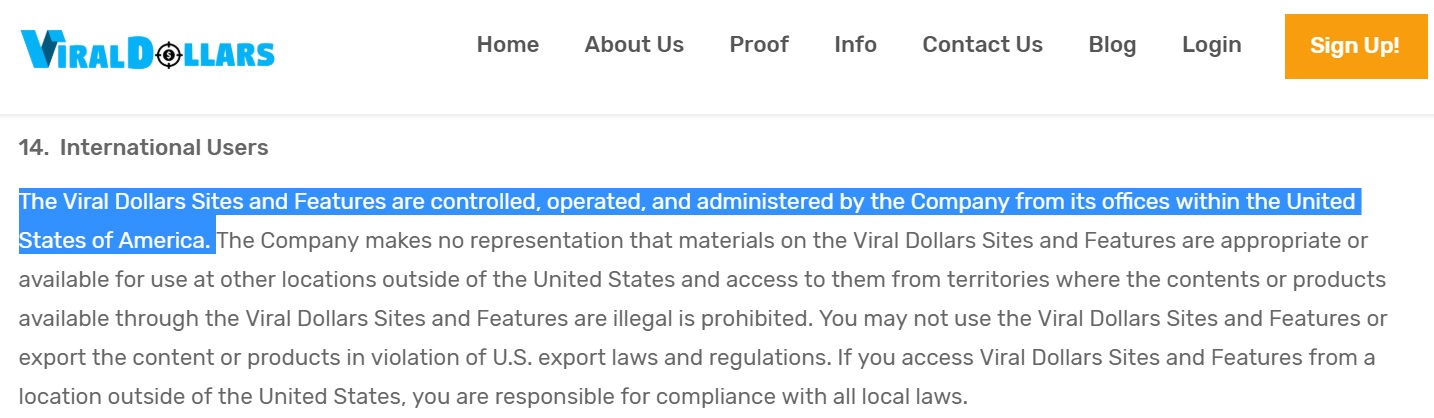Screen dimensions: 1434x418
Task: Click the blue V emblem in logo
Action: tap(39, 49)
